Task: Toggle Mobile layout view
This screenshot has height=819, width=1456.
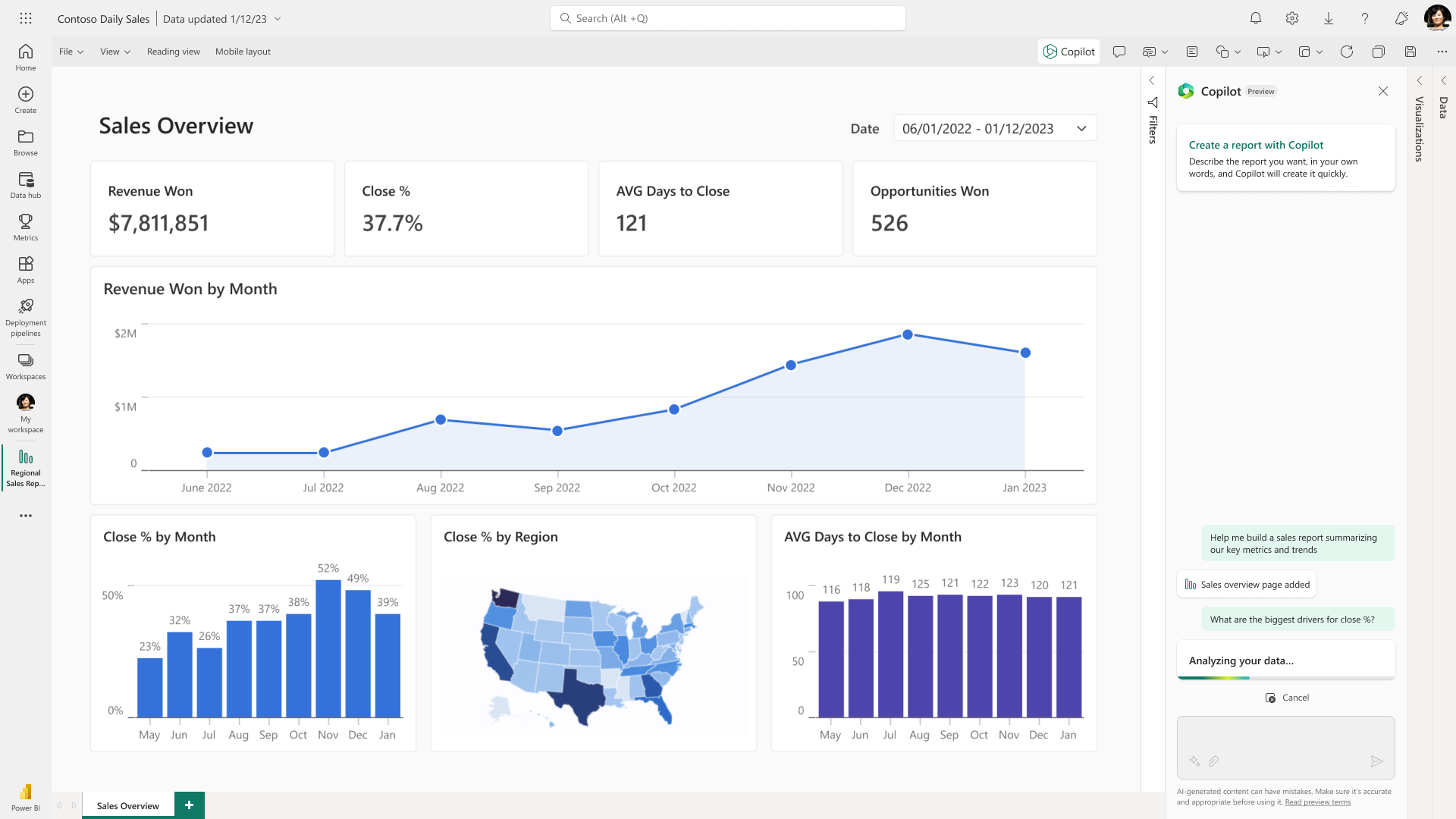Action: [243, 51]
